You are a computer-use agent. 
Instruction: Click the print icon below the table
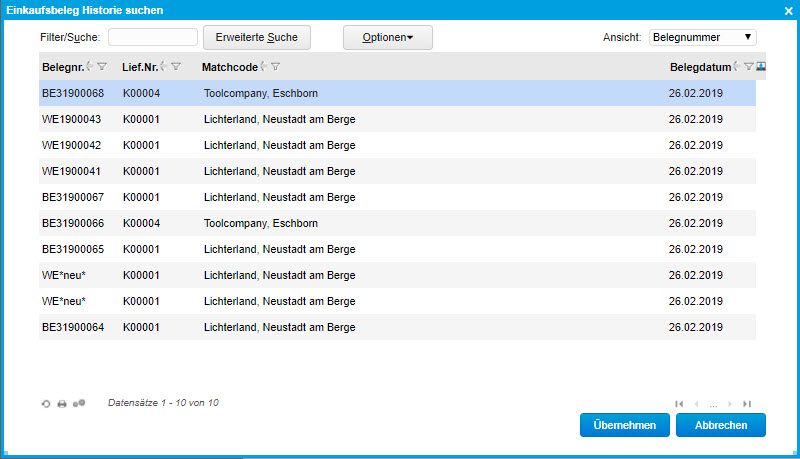click(62, 403)
